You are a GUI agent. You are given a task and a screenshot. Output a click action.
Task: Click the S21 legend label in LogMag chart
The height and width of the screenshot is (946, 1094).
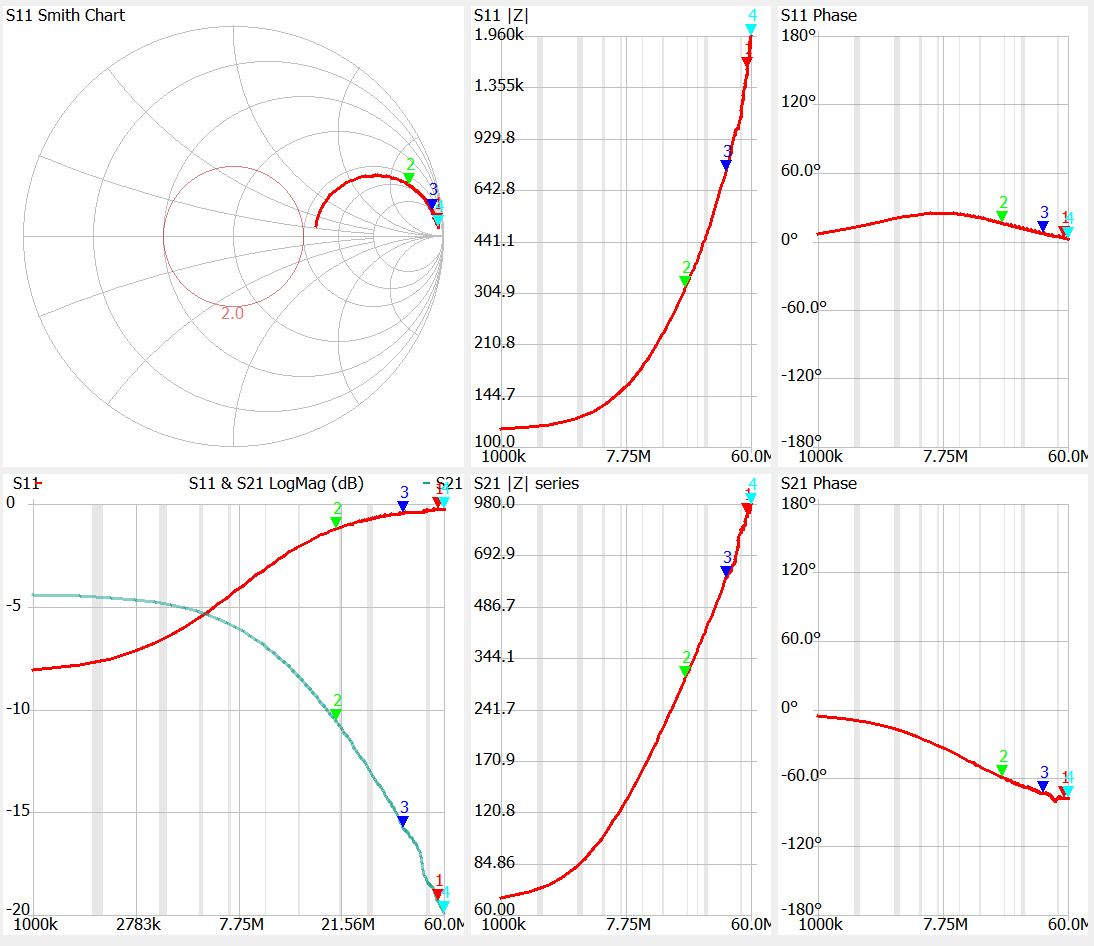coord(448,483)
